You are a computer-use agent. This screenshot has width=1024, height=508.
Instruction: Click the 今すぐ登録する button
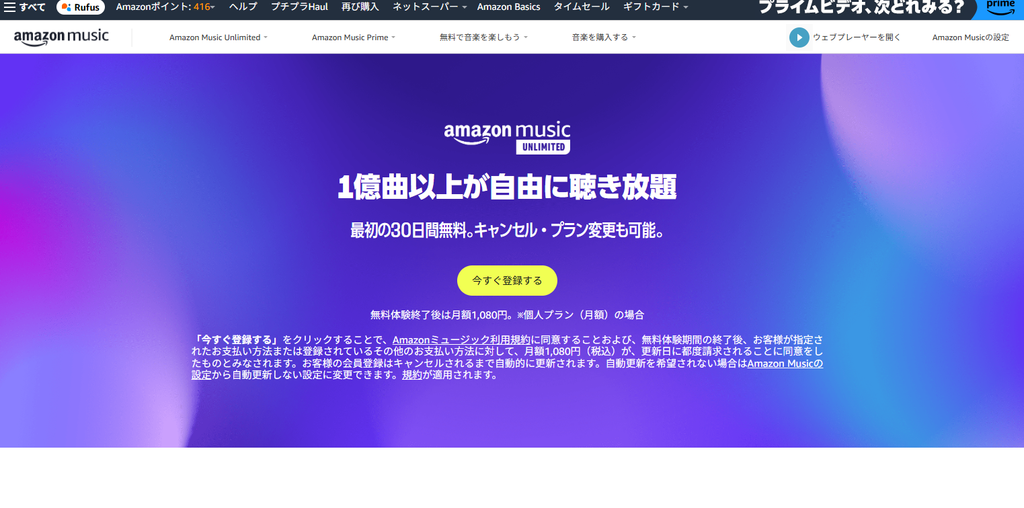(507, 280)
